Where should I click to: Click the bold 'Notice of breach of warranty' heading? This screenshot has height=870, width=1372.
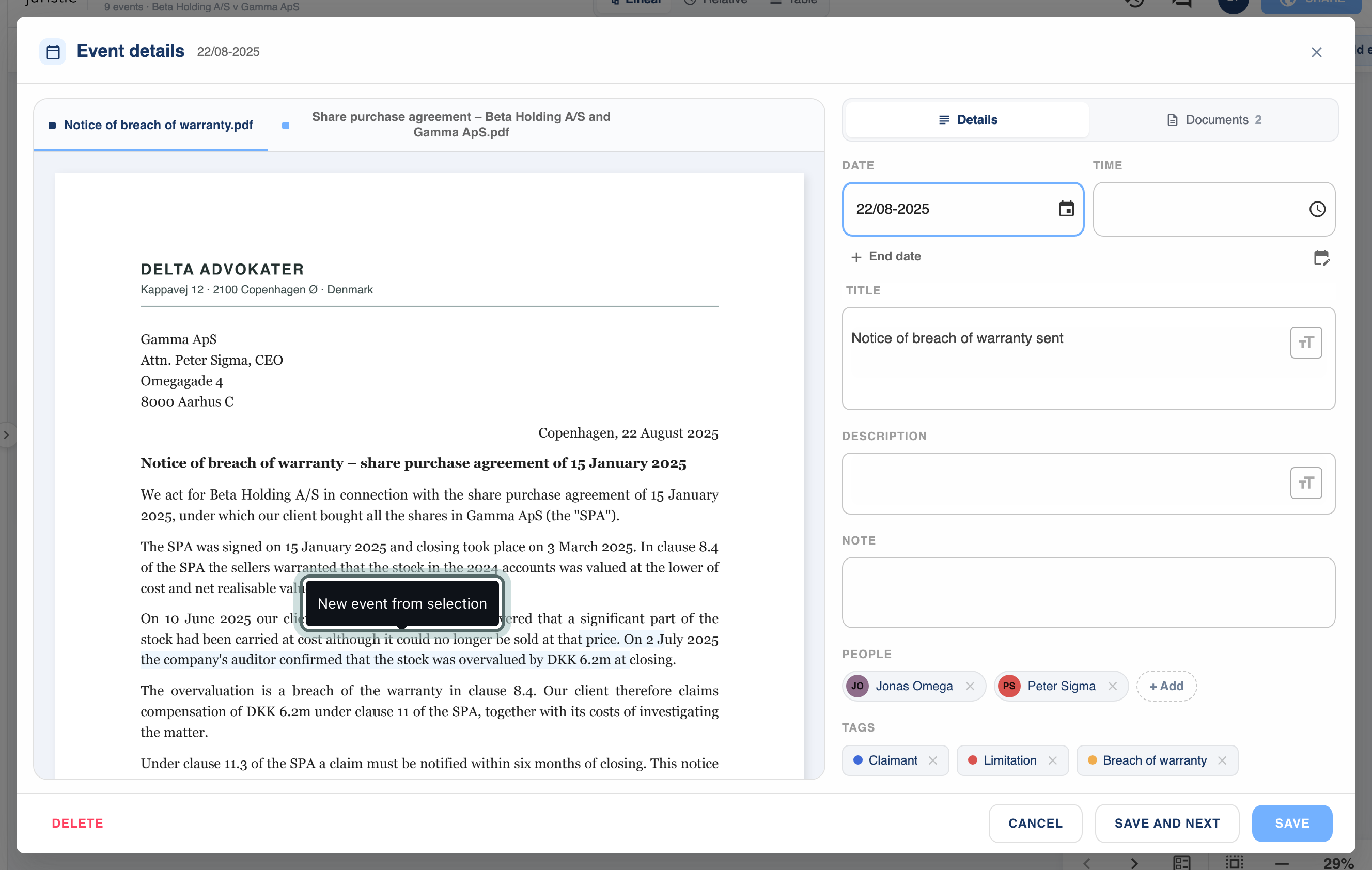[x=413, y=463]
